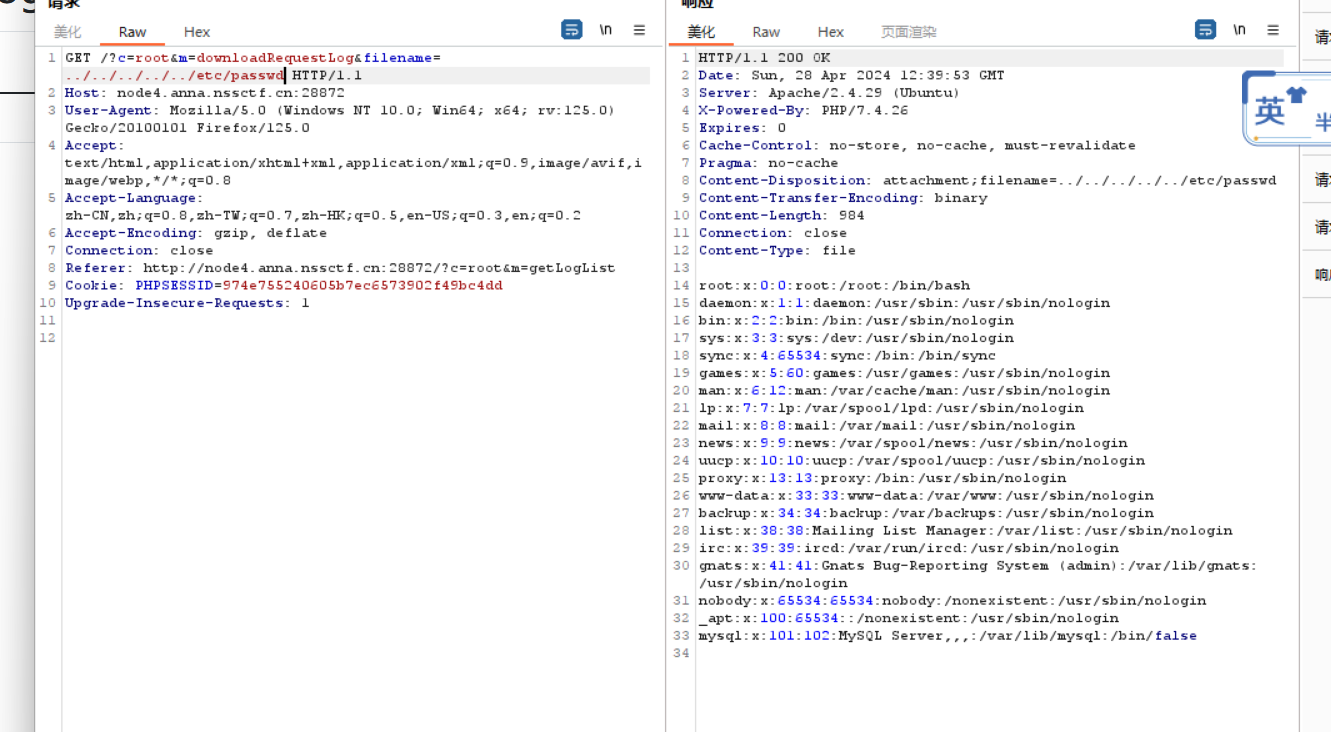The height and width of the screenshot is (732, 1331).
Task: Open hamburger options menu in response panel
Action: [1273, 30]
